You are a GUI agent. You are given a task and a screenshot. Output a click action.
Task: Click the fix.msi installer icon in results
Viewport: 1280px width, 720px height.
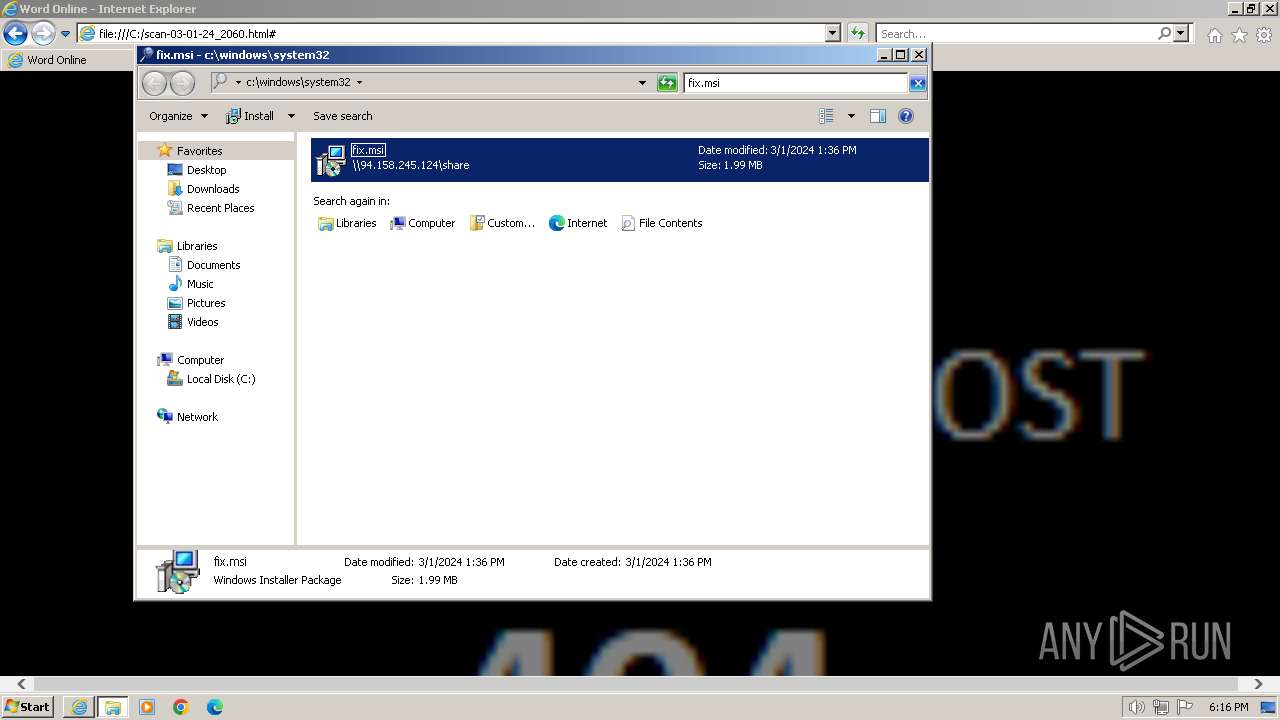330,160
